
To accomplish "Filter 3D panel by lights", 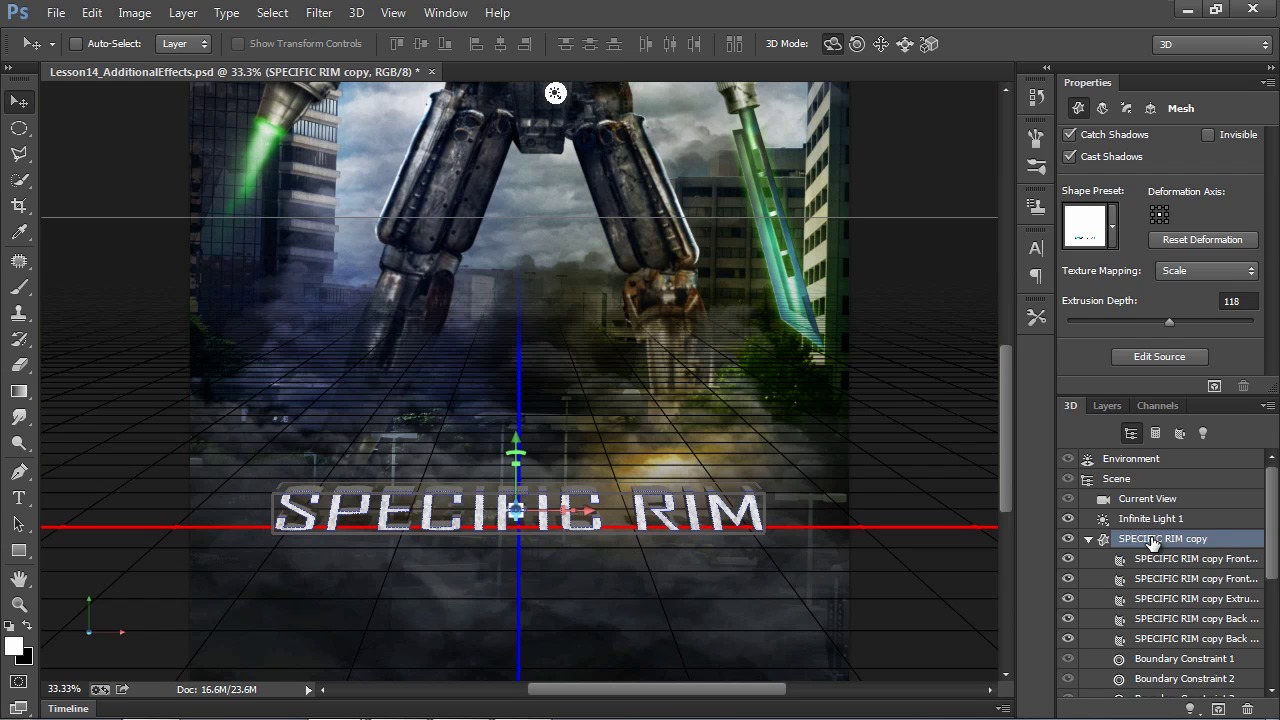I will coord(1203,433).
